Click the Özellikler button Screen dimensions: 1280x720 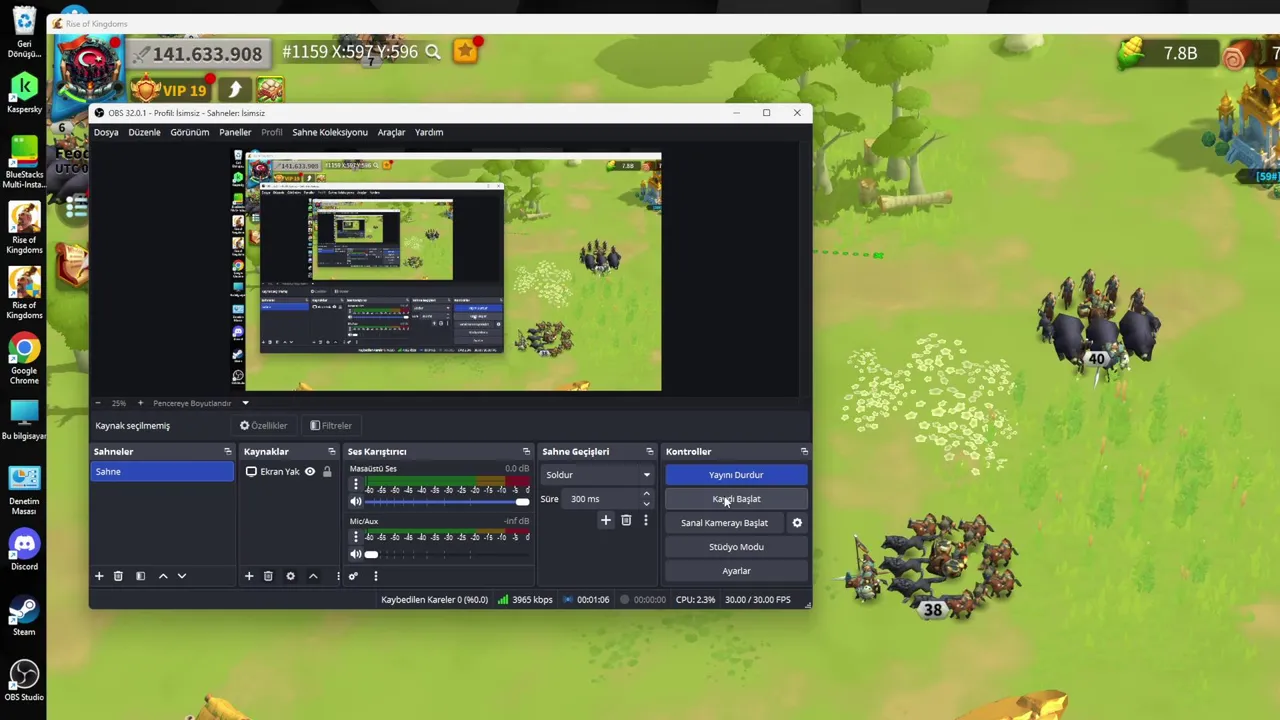[263, 426]
